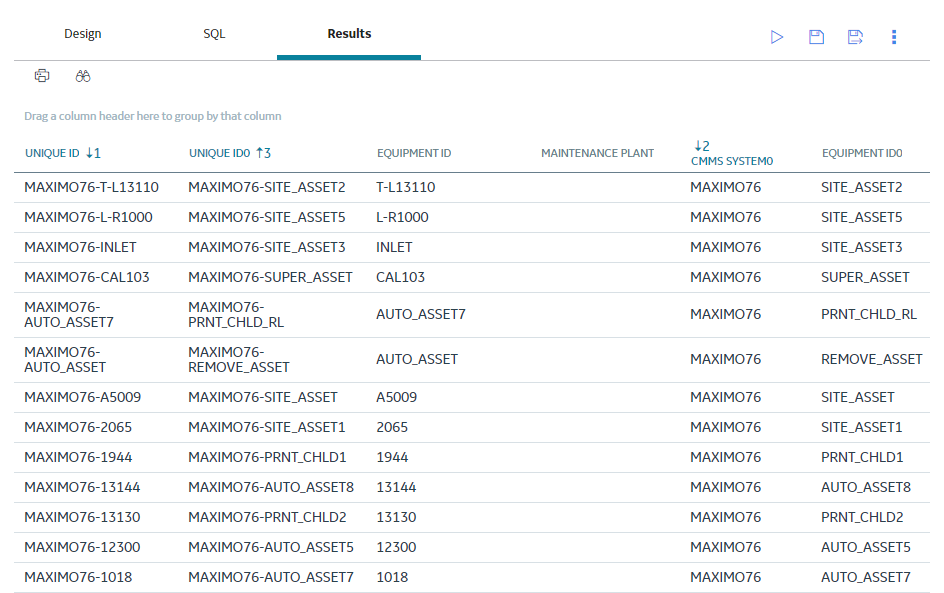Click the group-by column drop area

[x=153, y=116]
